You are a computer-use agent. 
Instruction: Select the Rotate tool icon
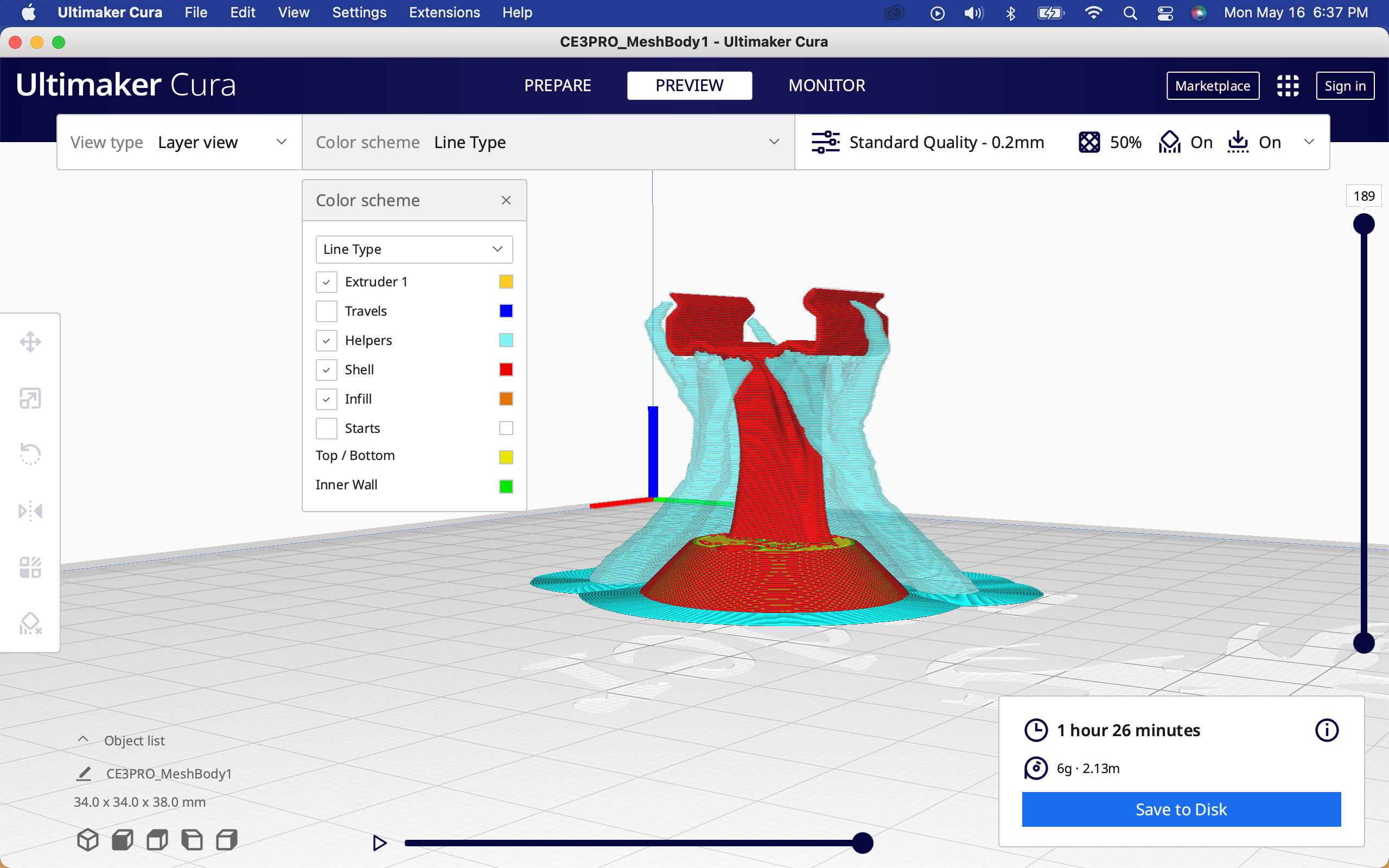[x=30, y=454]
